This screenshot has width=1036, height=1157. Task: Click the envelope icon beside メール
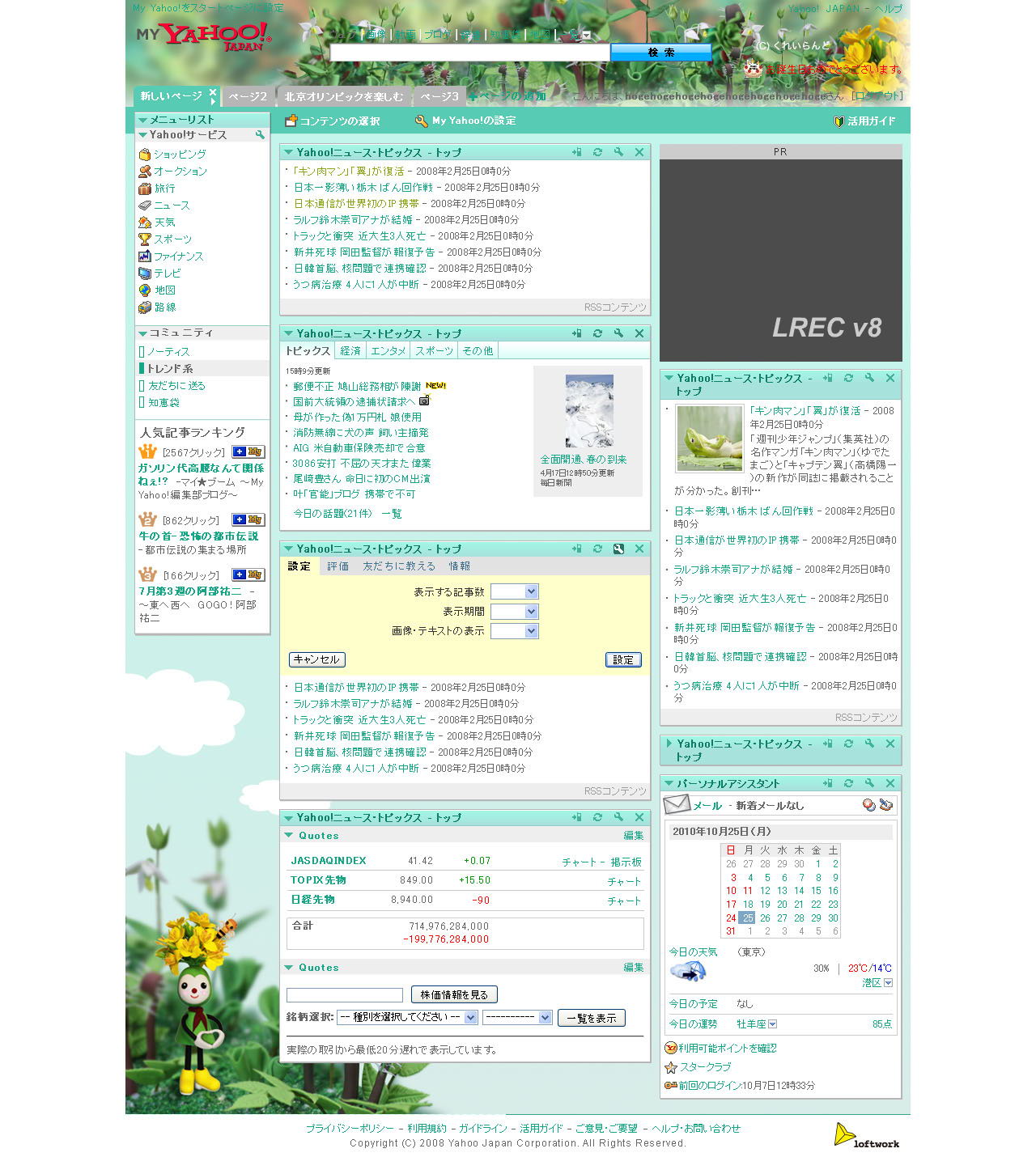[677, 804]
